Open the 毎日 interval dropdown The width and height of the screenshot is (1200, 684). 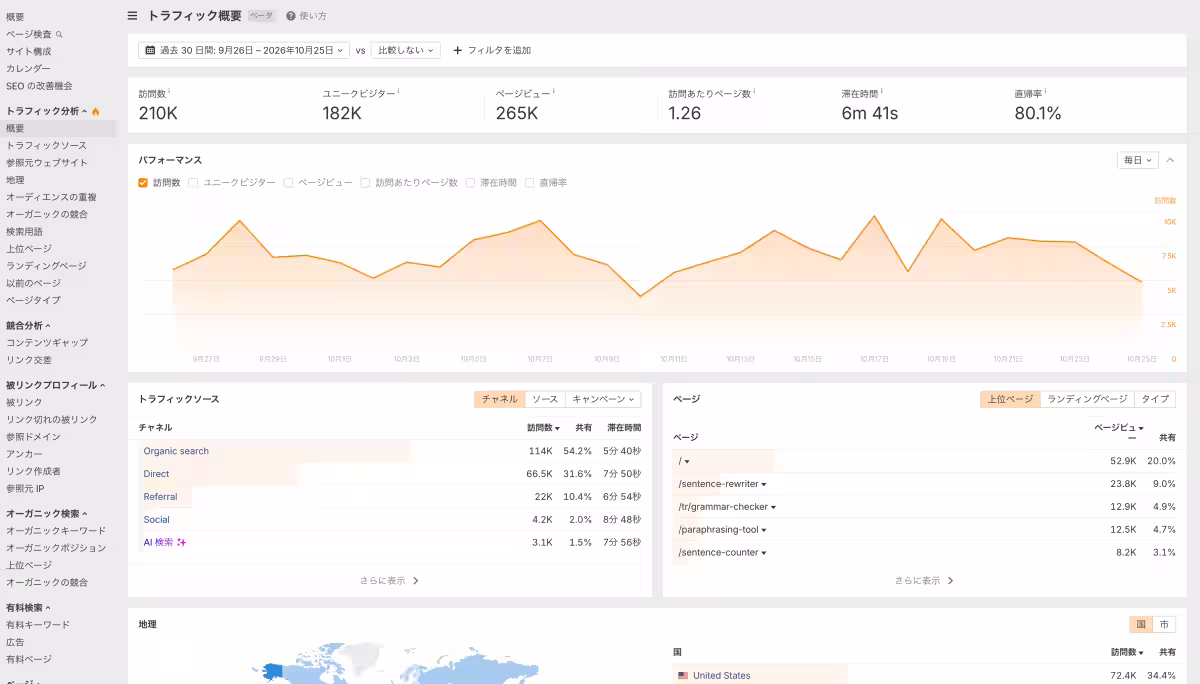tap(1137, 160)
